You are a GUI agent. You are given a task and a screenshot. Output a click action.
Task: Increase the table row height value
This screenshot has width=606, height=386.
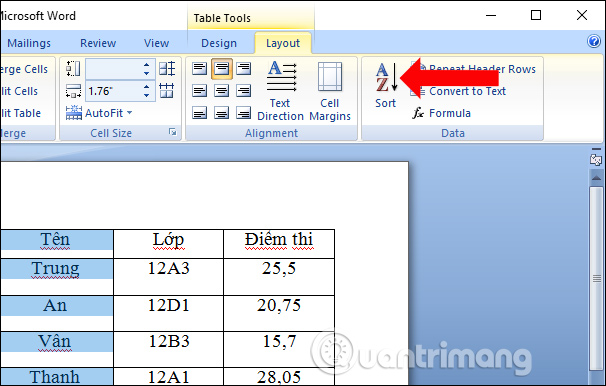[146, 65]
